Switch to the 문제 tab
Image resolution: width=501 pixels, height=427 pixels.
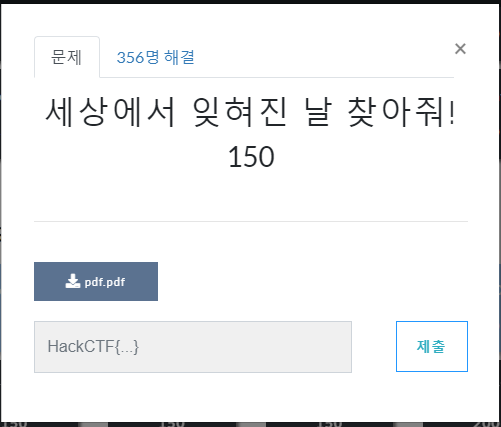click(x=67, y=57)
